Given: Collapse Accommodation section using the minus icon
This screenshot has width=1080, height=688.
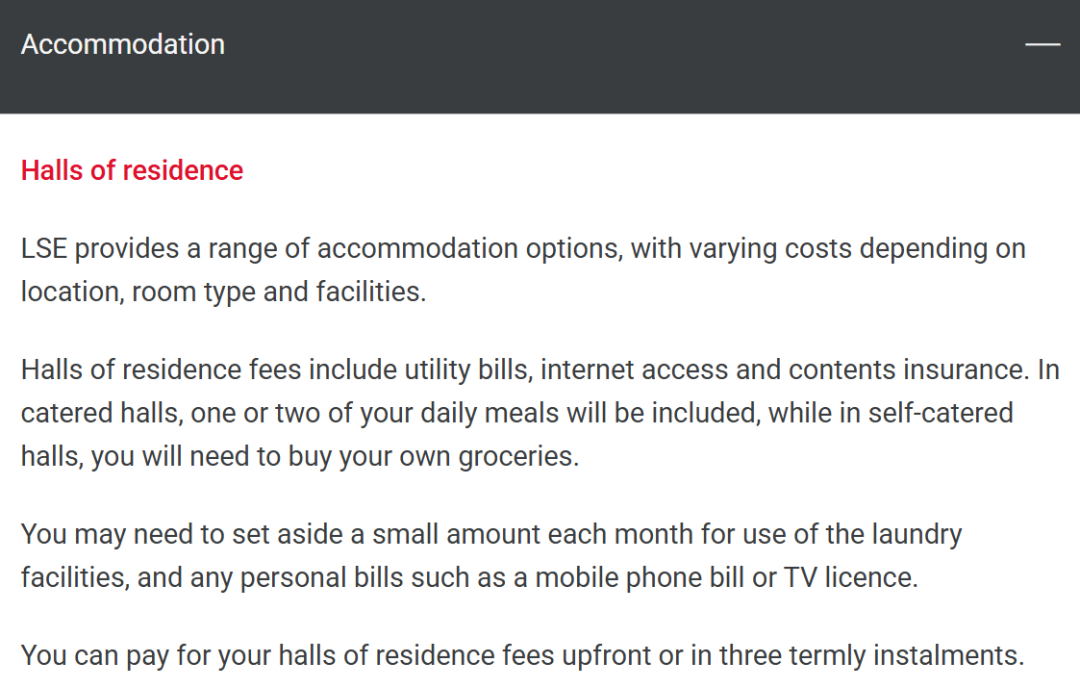Looking at the screenshot, I should [x=1042, y=44].
